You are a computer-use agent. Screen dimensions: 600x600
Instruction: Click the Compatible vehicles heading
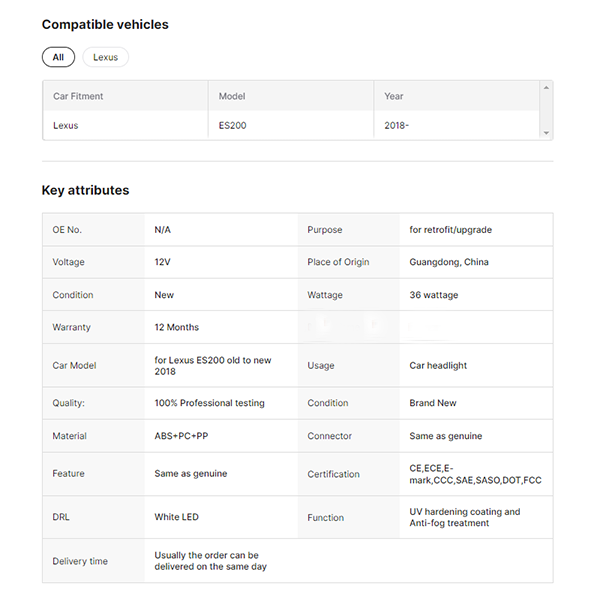105,24
